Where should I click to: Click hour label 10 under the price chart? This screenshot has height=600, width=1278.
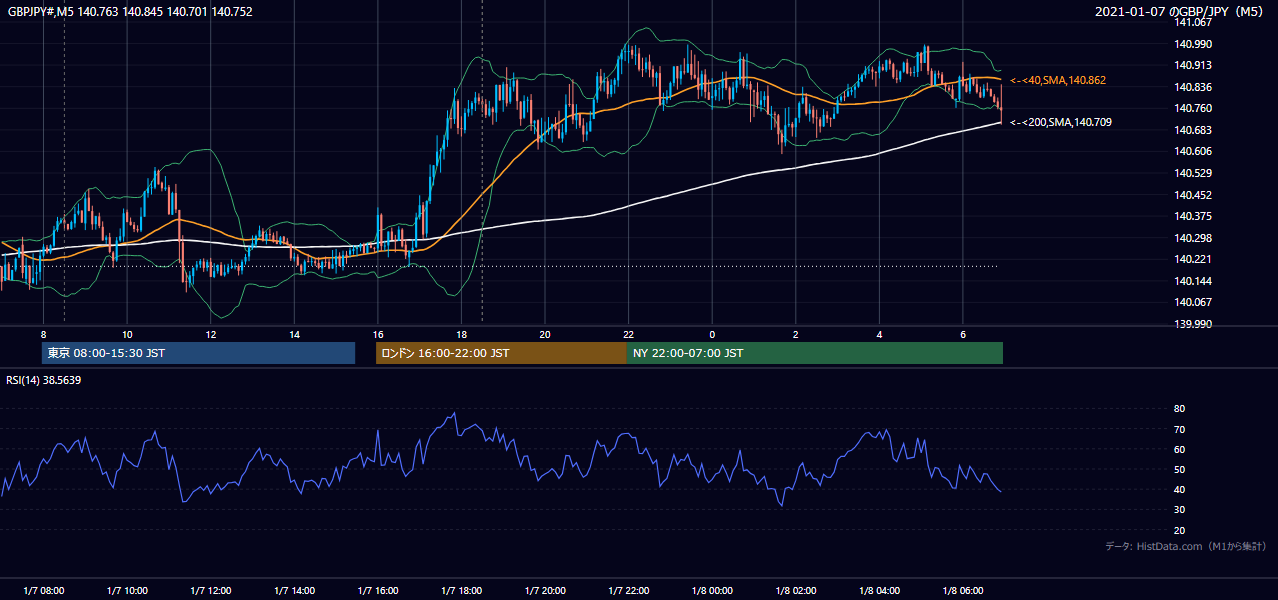(127, 334)
